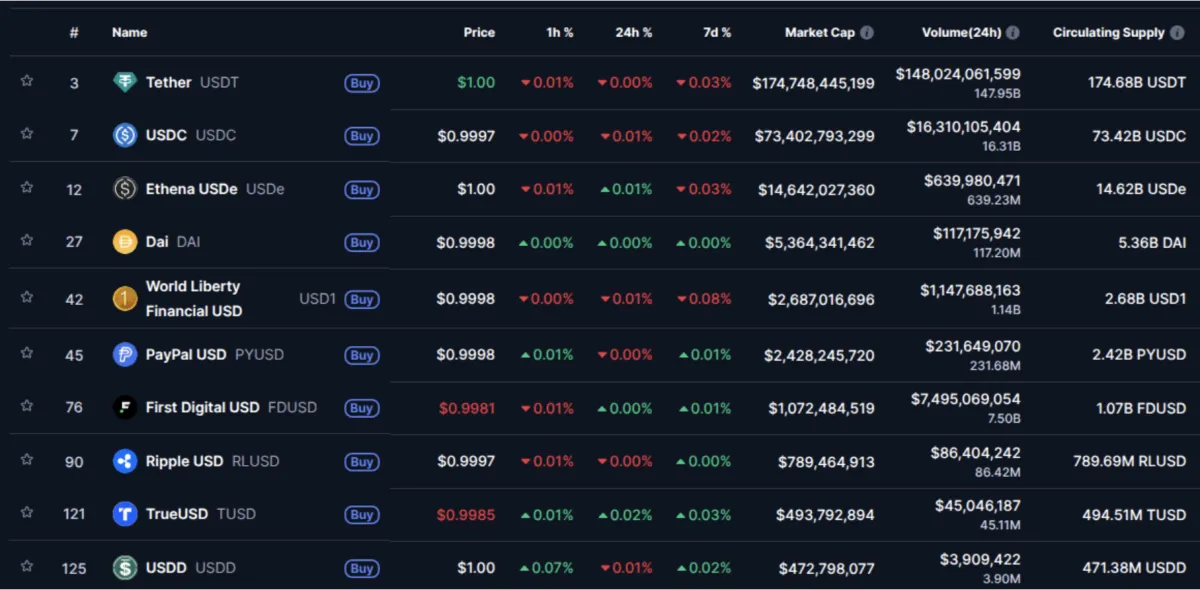Sort table by Price column header

(479, 32)
